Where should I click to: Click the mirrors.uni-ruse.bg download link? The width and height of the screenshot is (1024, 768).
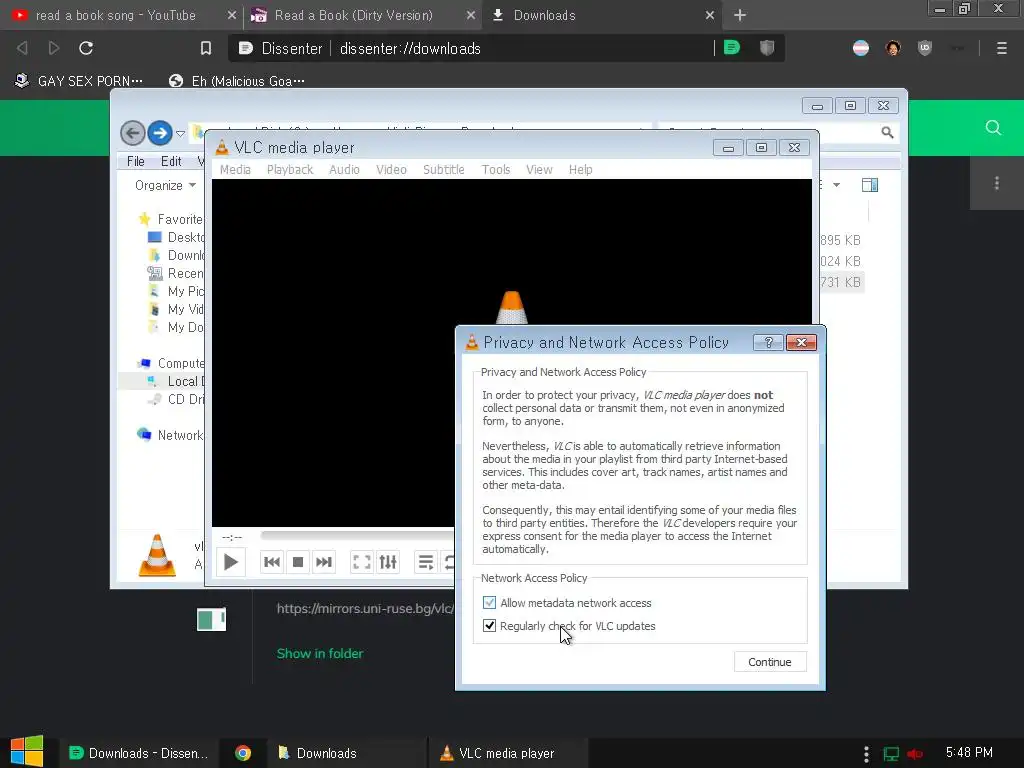364,608
